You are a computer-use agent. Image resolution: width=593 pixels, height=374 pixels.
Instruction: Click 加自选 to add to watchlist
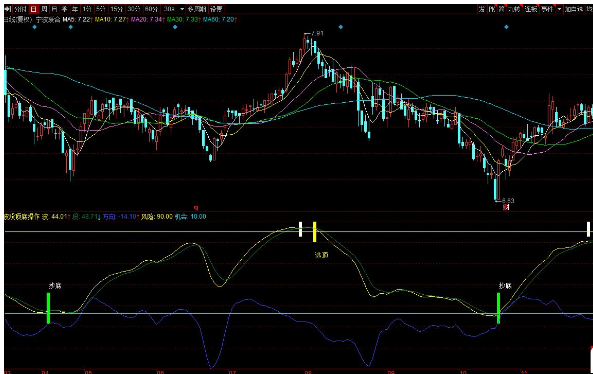coord(574,9)
